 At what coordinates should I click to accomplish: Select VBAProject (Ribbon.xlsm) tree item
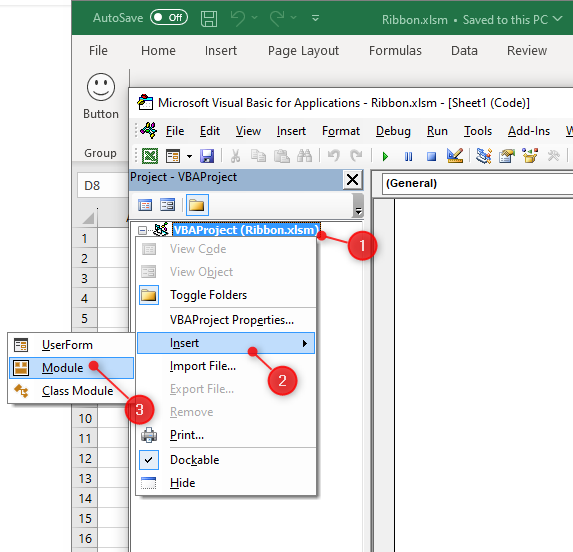click(x=246, y=230)
